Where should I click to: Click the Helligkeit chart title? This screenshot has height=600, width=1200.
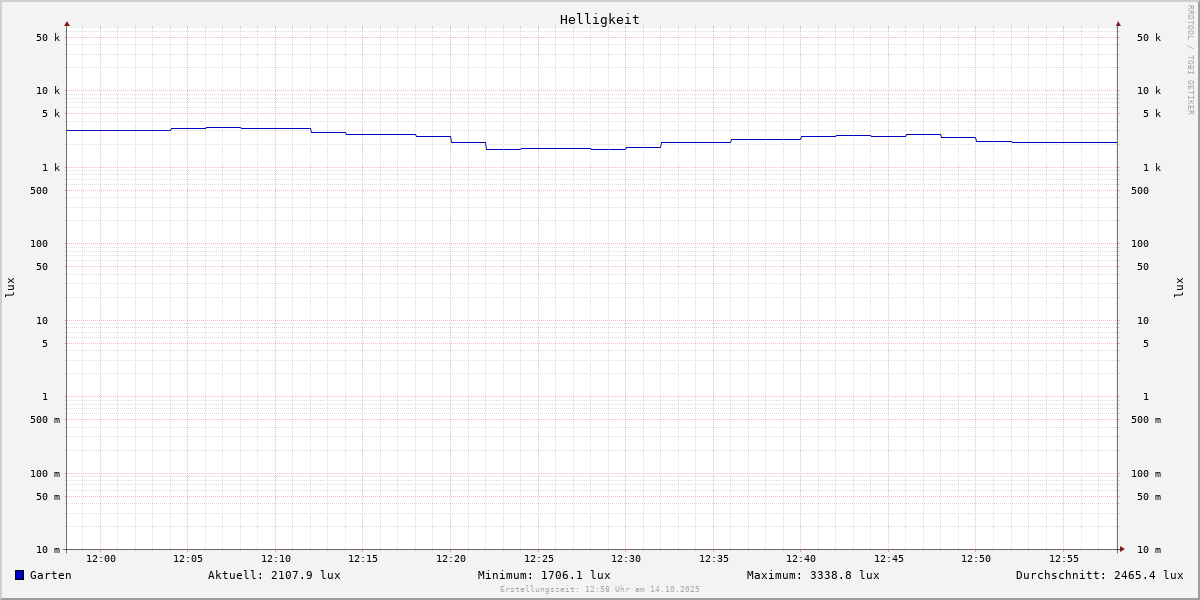(x=599, y=19)
